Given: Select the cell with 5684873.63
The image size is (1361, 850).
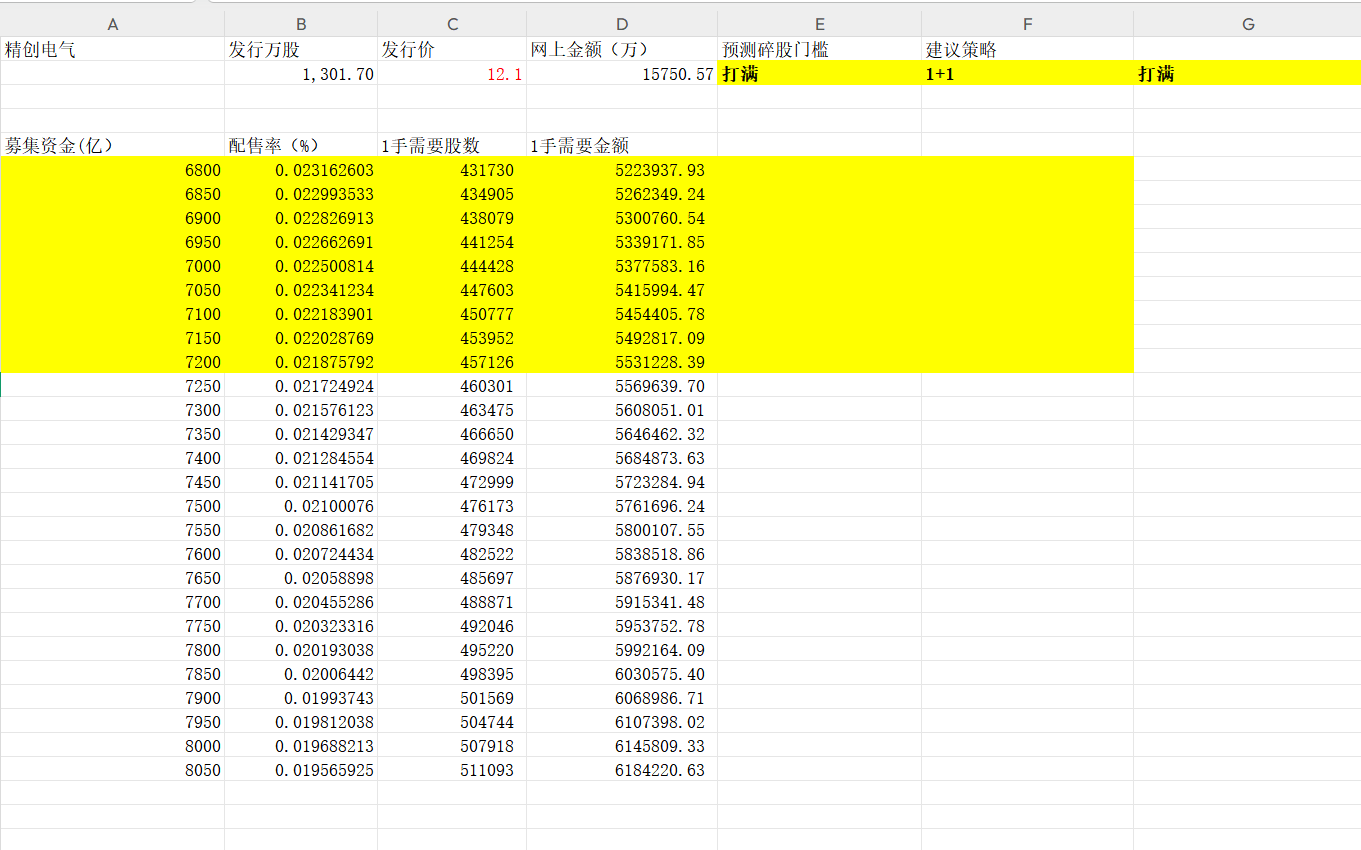Looking at the screenshot, I should click(x=622, y=458).
